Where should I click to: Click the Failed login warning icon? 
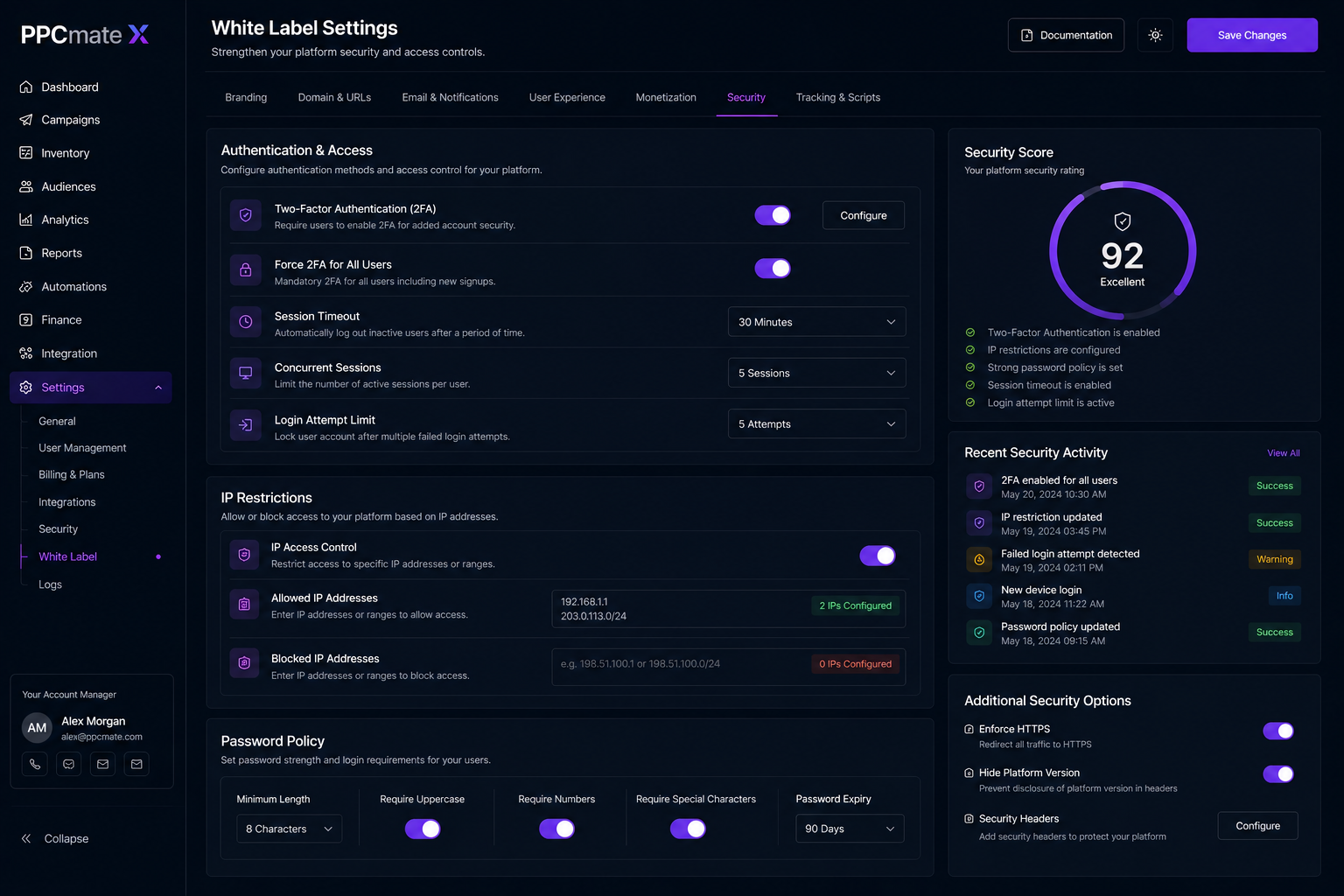click(x=979, y=560)
